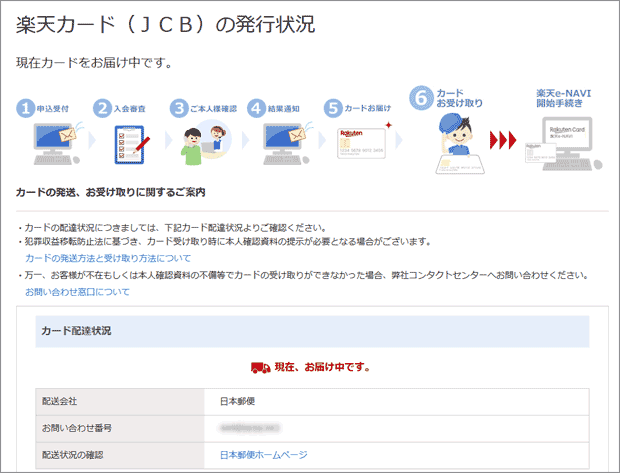Image resolution: width=620 pixels, height=473 pixels.
Task: Open カードの発送方法と受け取り方法について link
Action: (x=108, y=258)
